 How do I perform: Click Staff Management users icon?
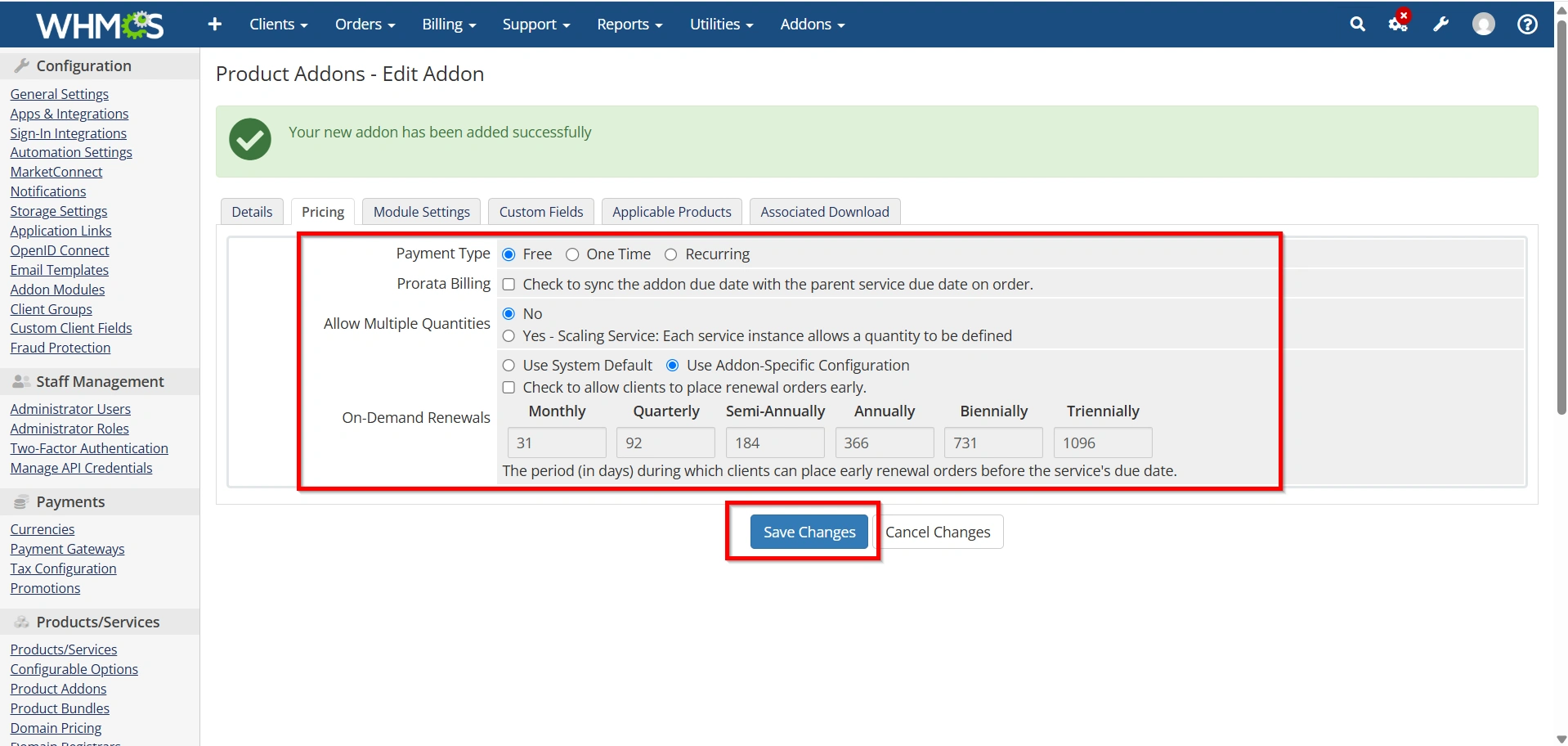[x=22, y=381]
